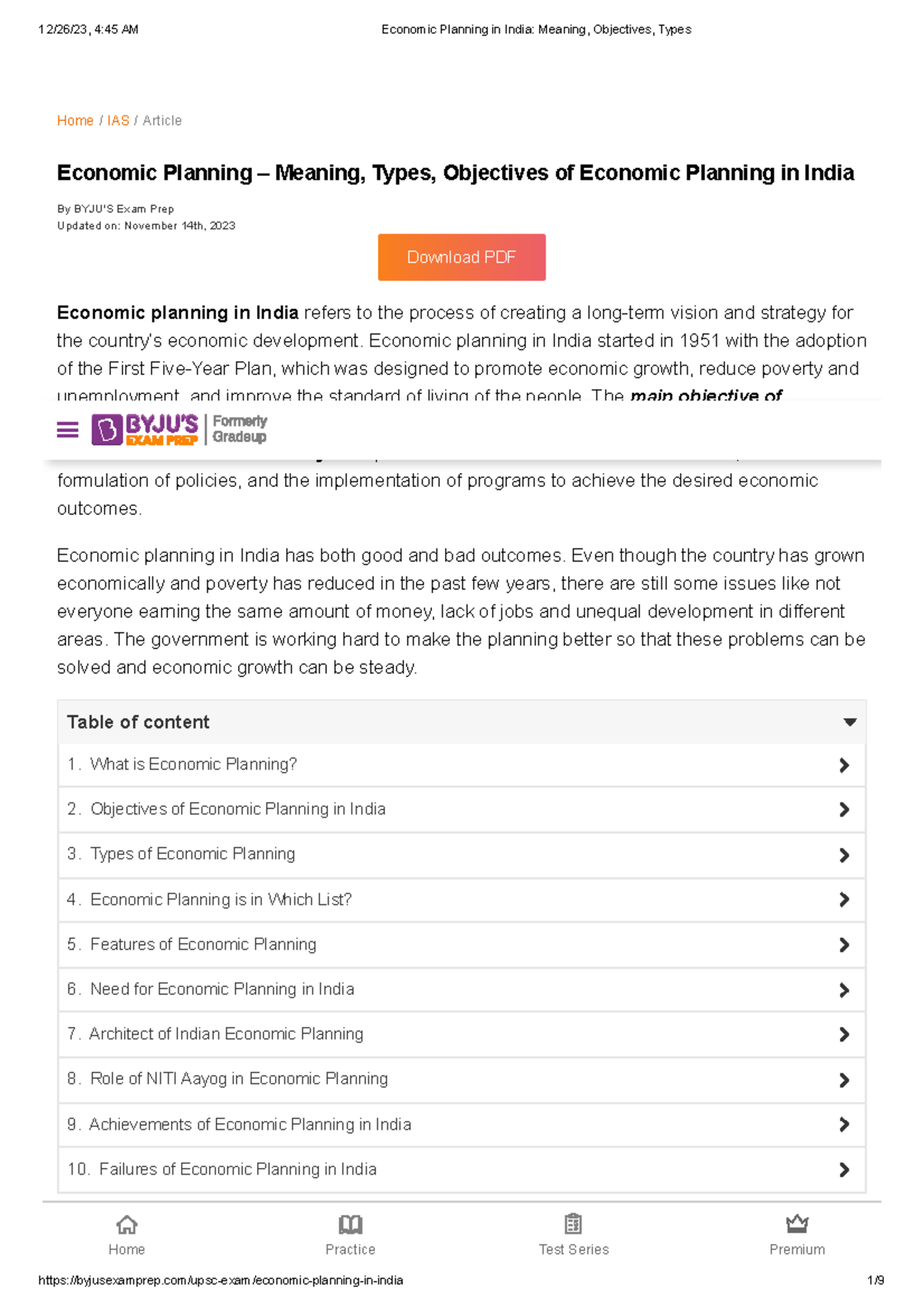Collapse the Table of content section

point(849,722)
